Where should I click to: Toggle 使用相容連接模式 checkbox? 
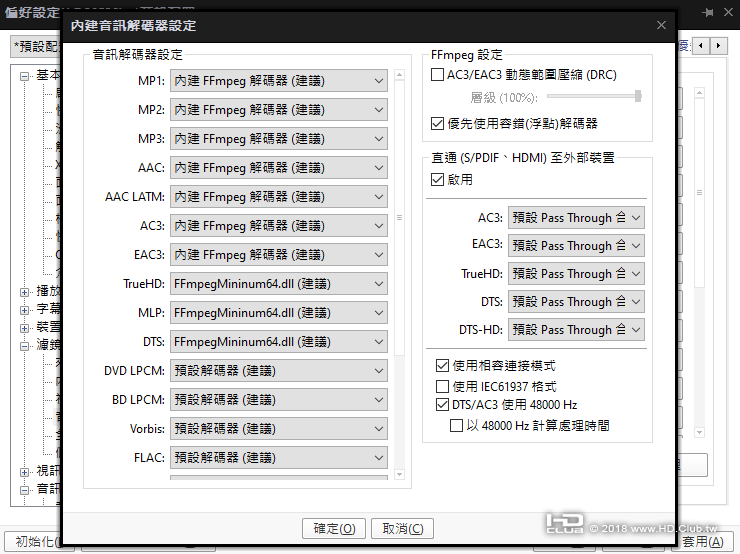pyautogui.click(x=442, y=365)
